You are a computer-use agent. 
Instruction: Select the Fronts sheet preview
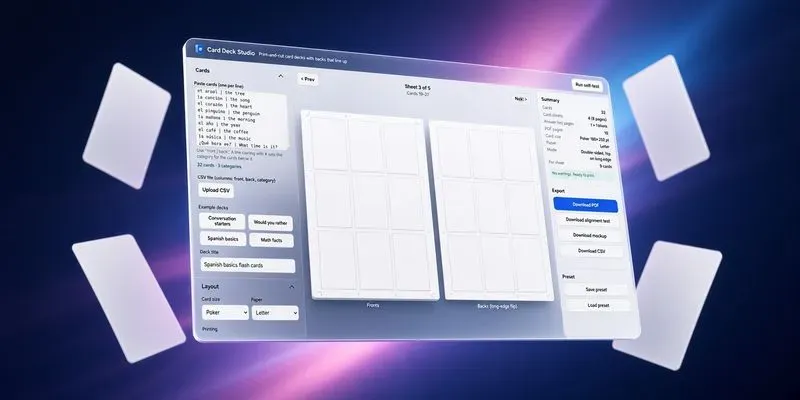[x=369, y=205]
